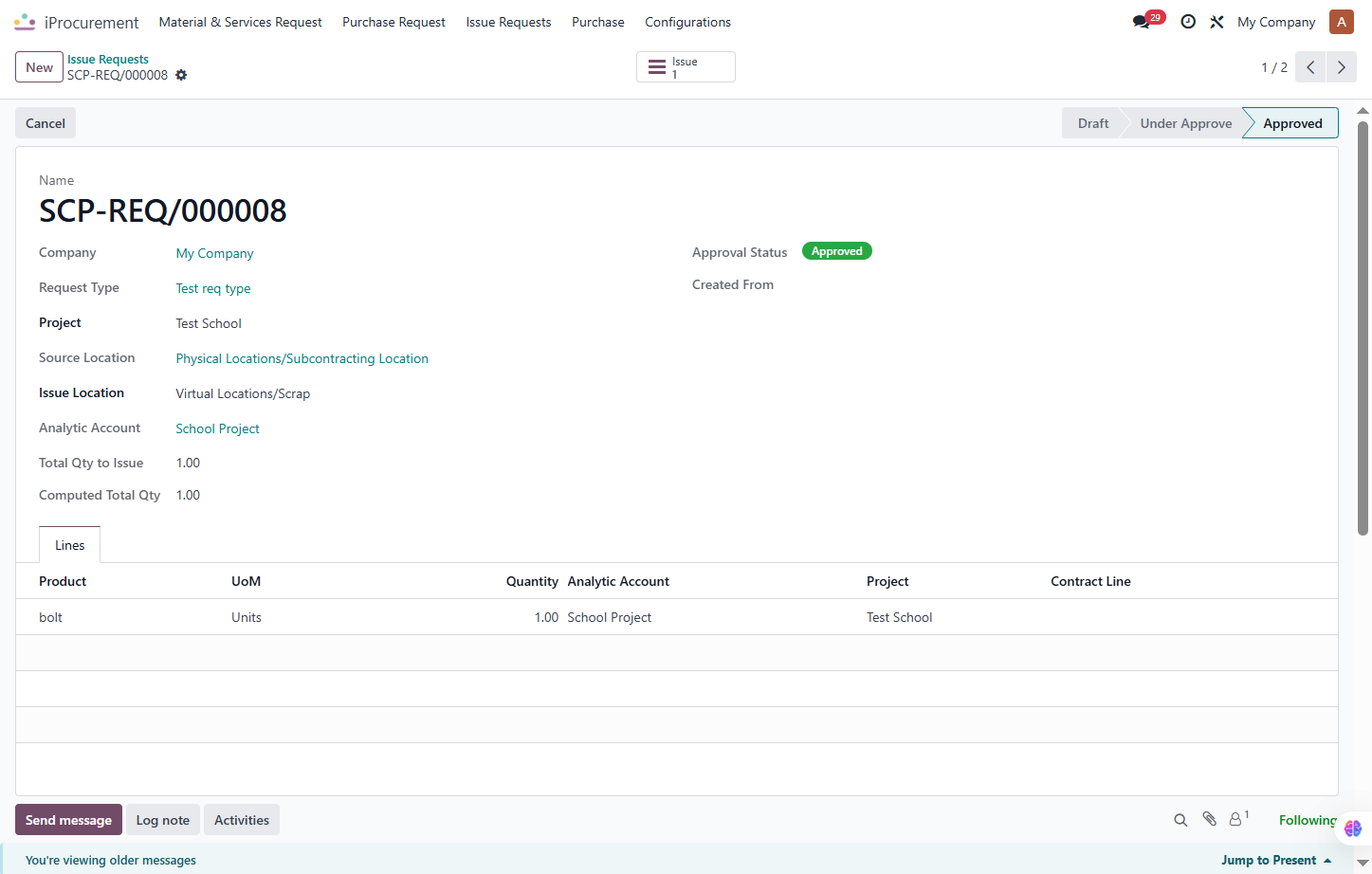
Task: Open the clock activities icon
Action: click(1188, 22)
